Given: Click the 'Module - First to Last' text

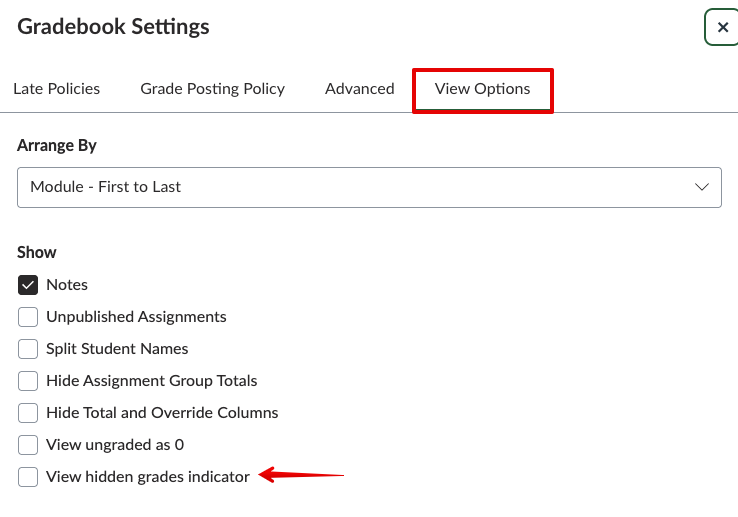Looking at the screenshot, I should [x=105, y=187].
